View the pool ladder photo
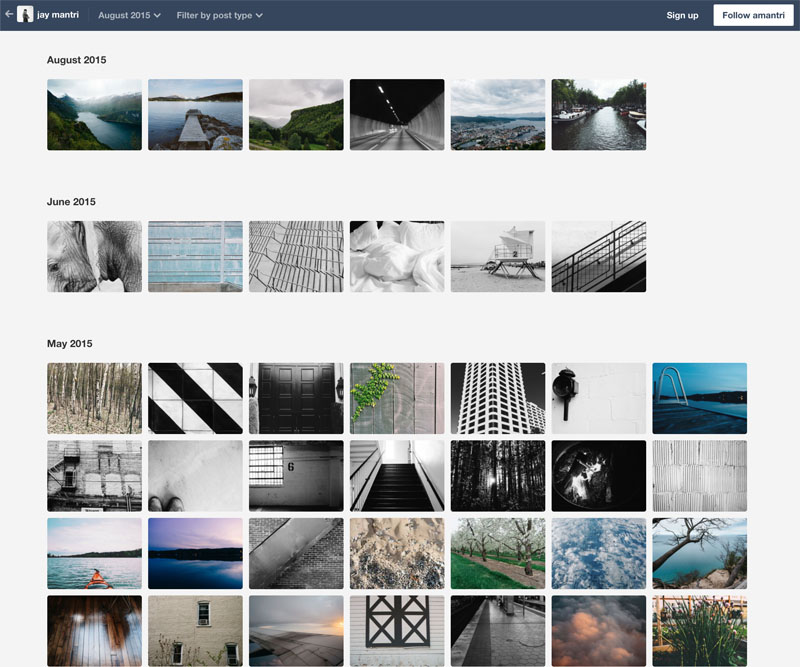 (x=699, y=398)
